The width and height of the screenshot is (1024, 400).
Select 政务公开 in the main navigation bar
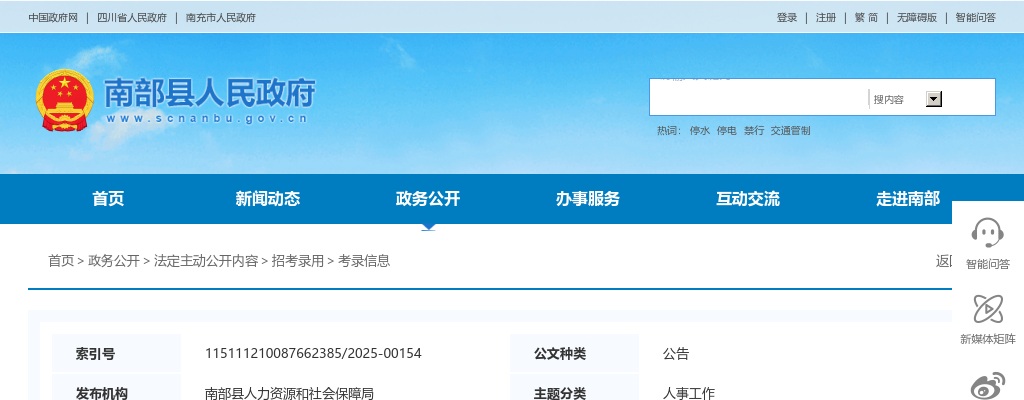(428, 199)
